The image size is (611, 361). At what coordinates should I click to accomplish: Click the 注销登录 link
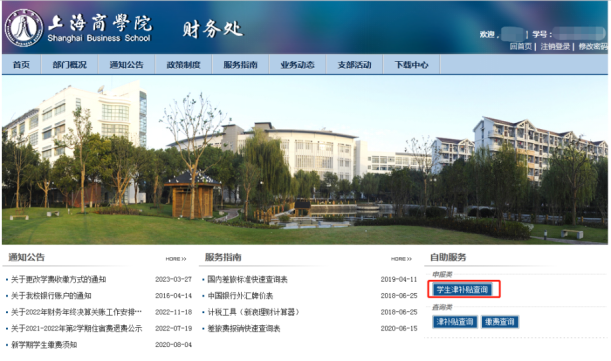click(x=555, y=46)
